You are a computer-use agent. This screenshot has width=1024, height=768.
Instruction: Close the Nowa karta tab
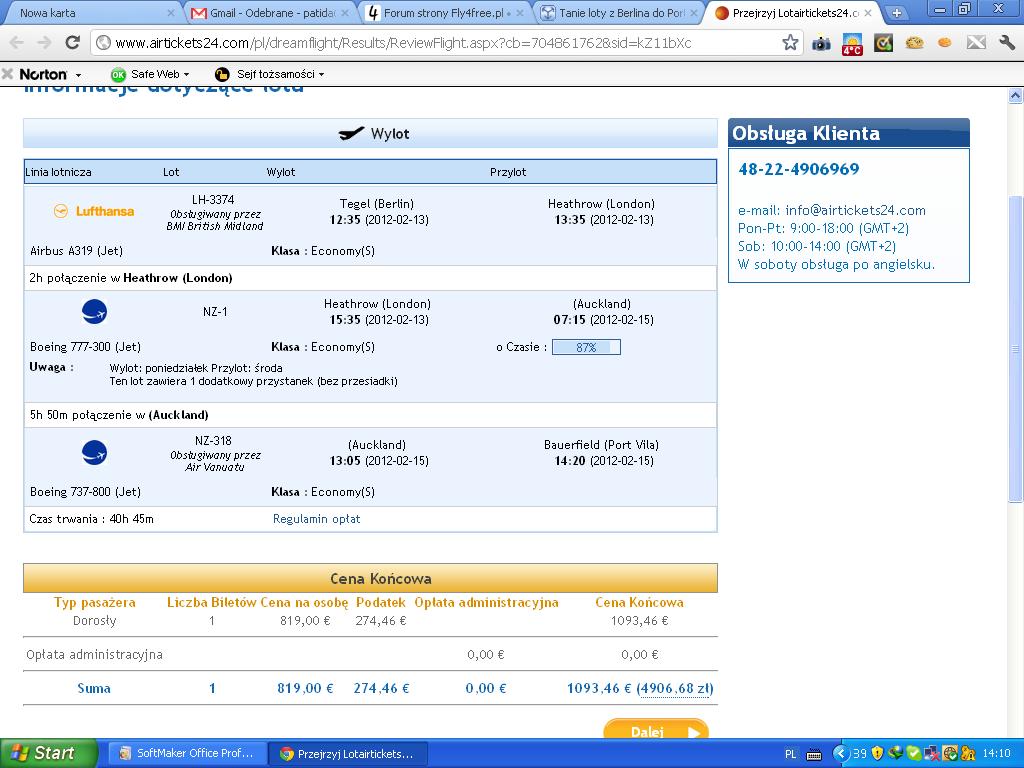pyautogui.click(x=171, y=12)
